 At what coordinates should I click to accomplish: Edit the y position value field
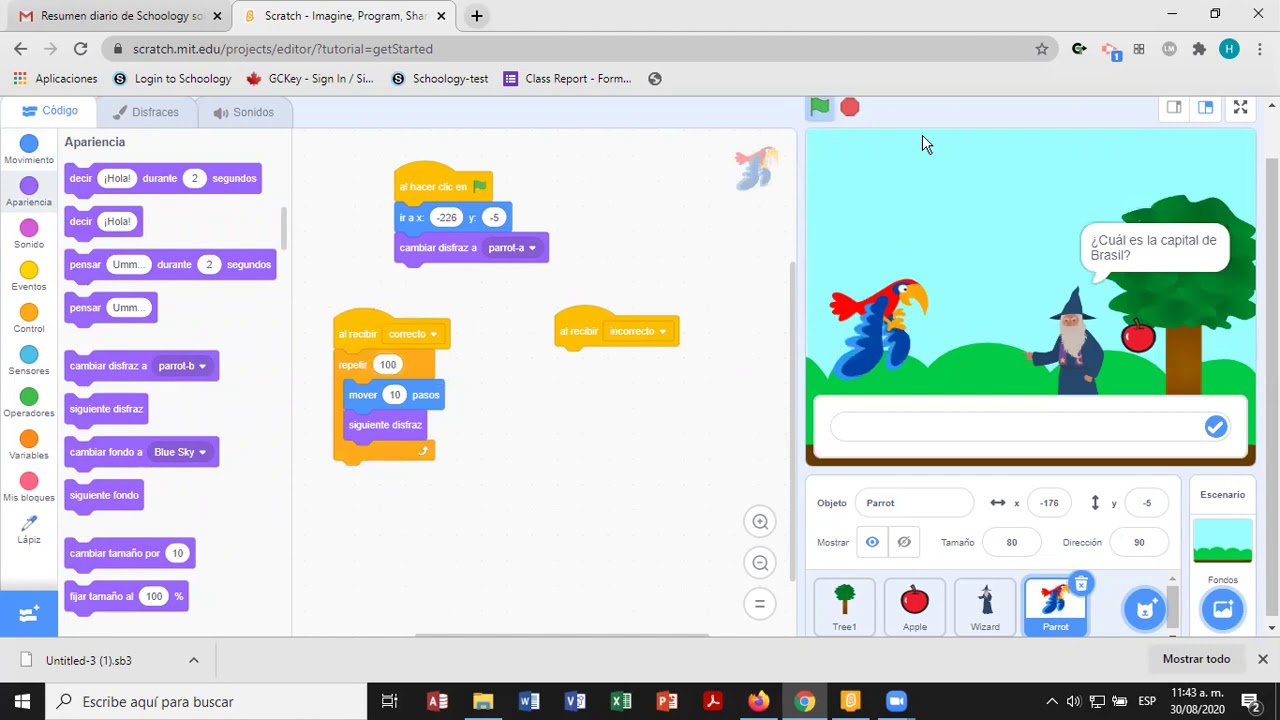[x=1147, y=503]
